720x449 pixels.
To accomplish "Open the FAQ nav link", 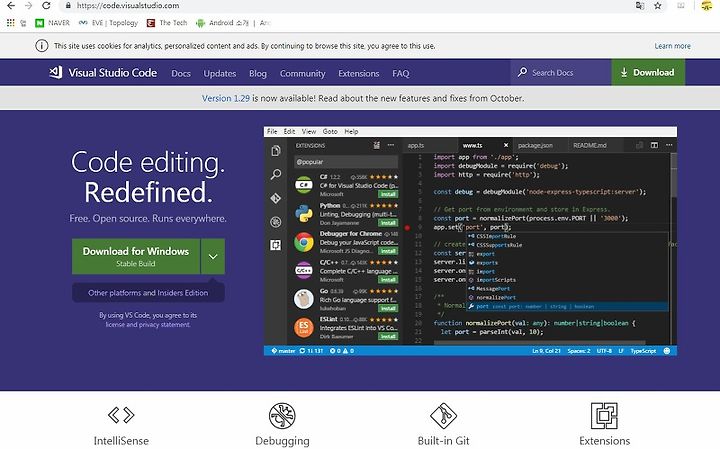I will (401, 73).
